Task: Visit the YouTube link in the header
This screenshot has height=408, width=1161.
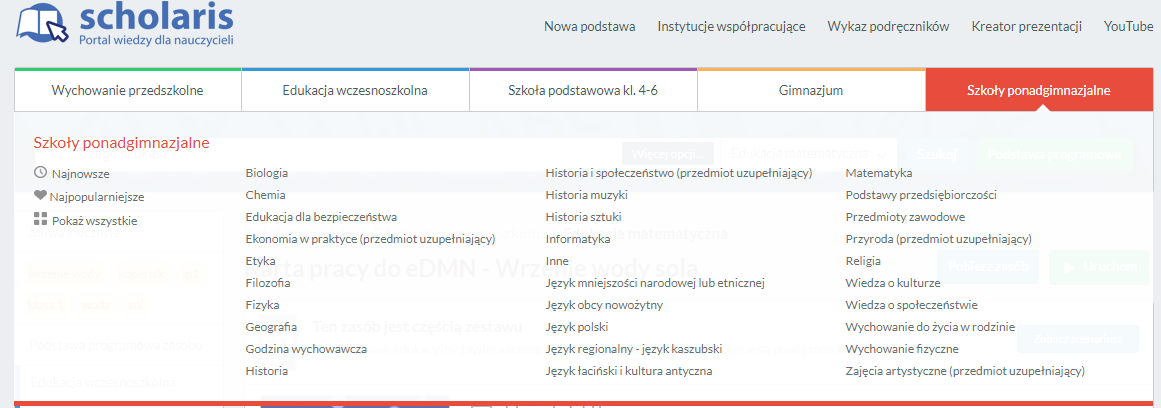Action: click(1128, 27)
